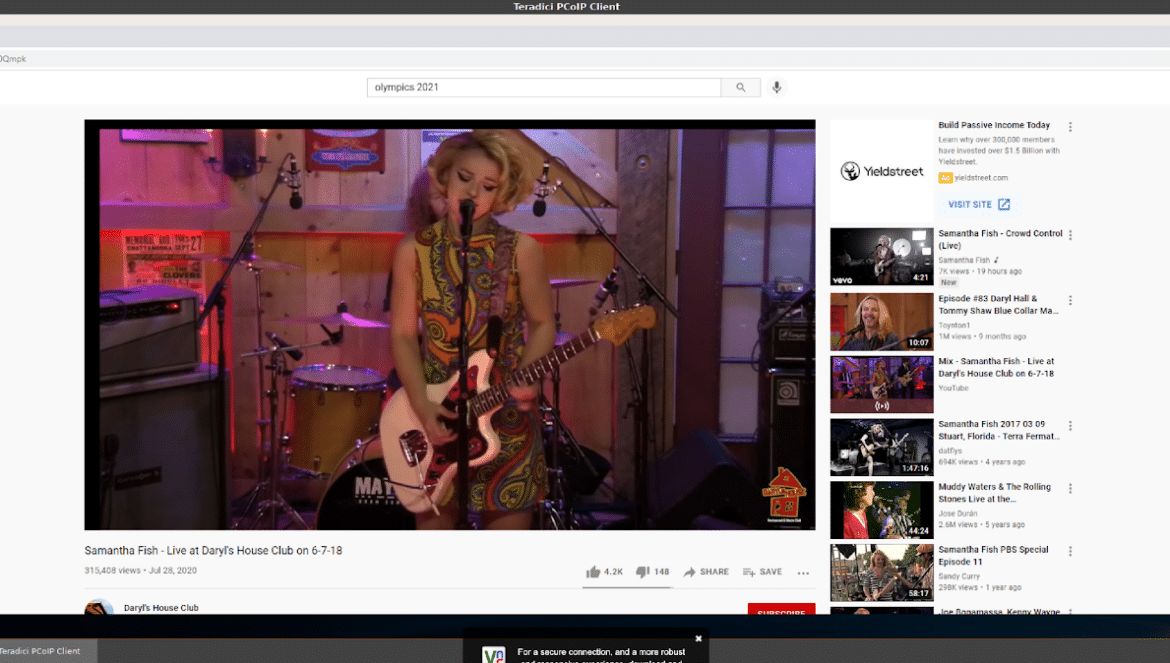Play Samantha Fish PBS Special thumbnail
Screen dimensions: 1170x663
881,572
